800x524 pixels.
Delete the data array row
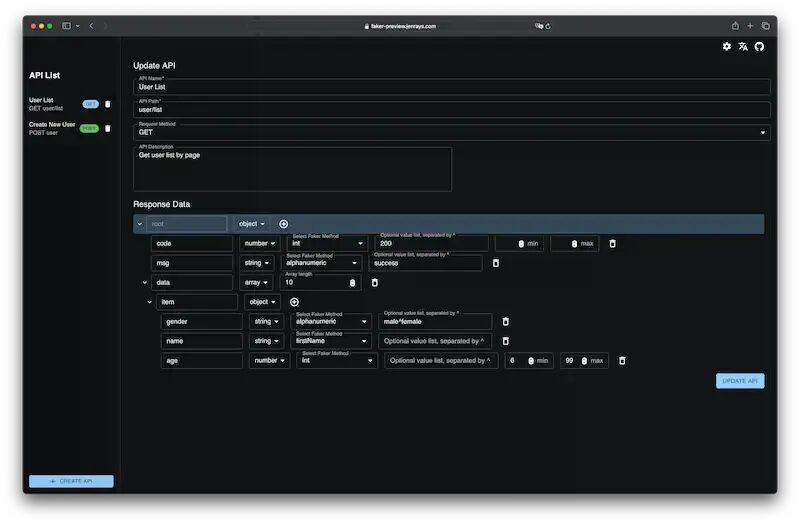pyautogui.click(x=375, y=282)
